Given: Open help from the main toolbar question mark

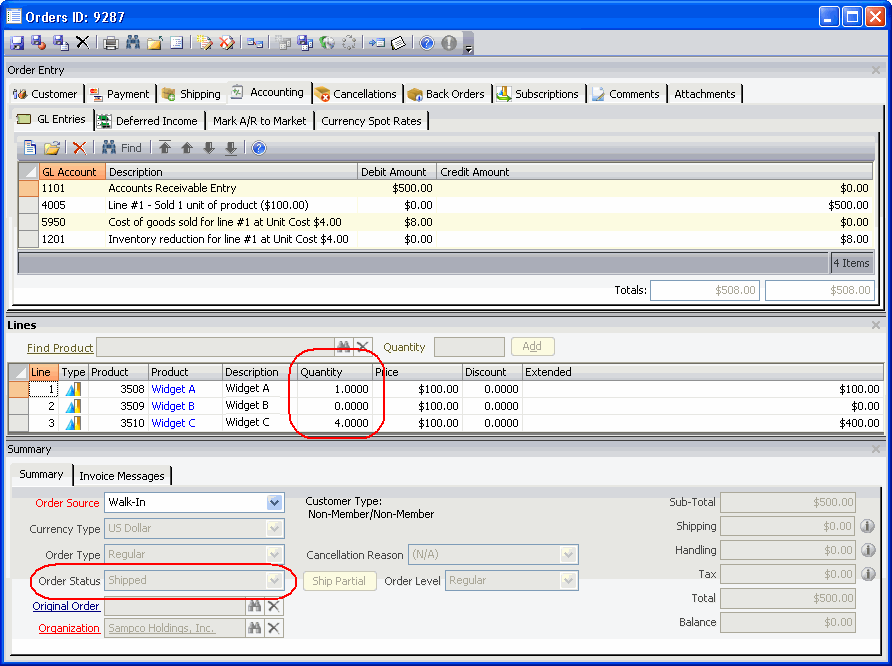Looking at the screenshot, I should click(x=427, y=43).
